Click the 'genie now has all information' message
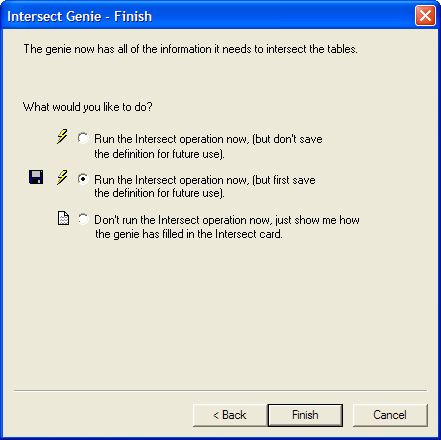Image resolution: width=441 pixels, height=440 pixels. 190,49
